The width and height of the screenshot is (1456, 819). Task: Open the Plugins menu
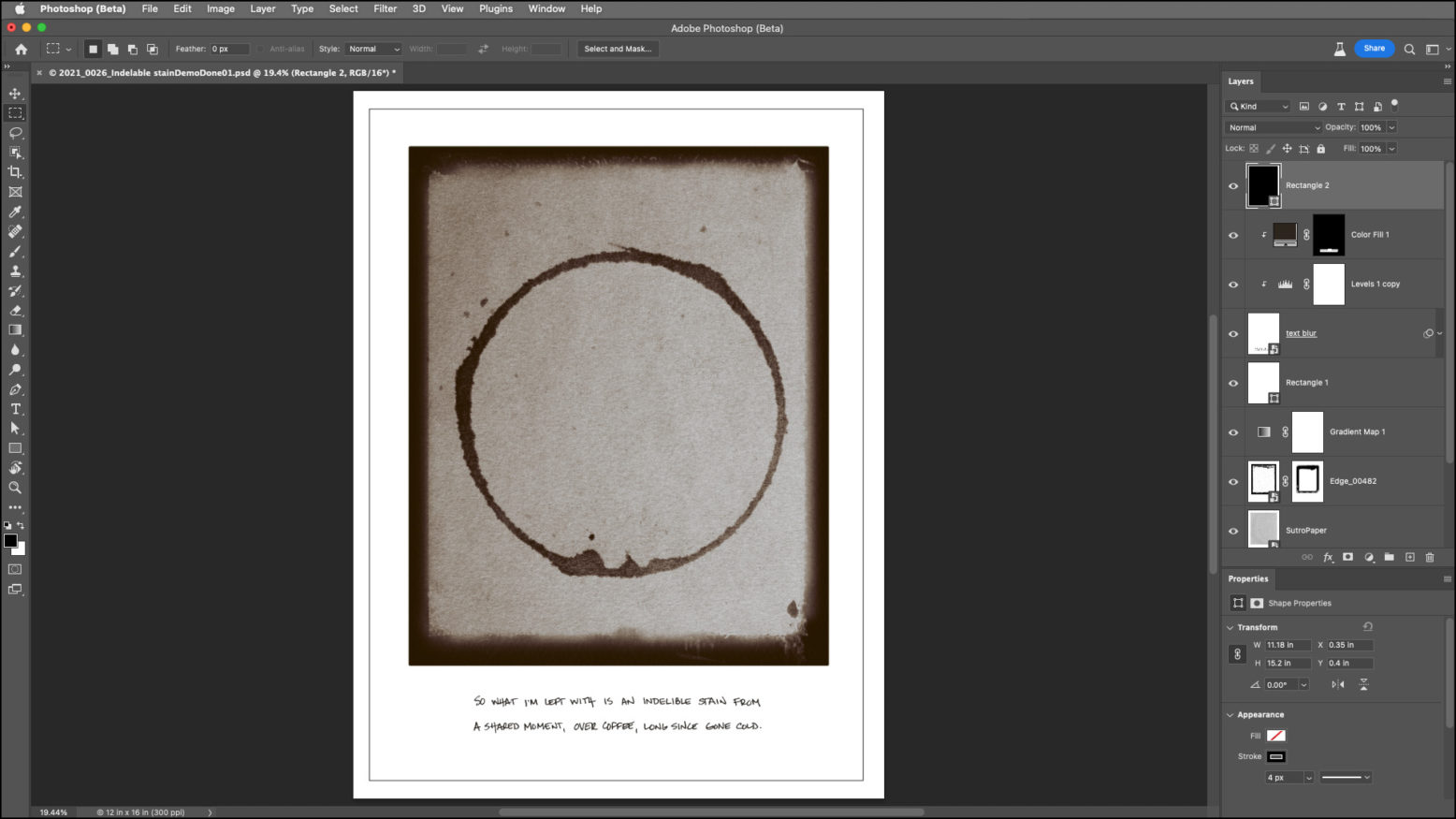click(x=496, y=8)
